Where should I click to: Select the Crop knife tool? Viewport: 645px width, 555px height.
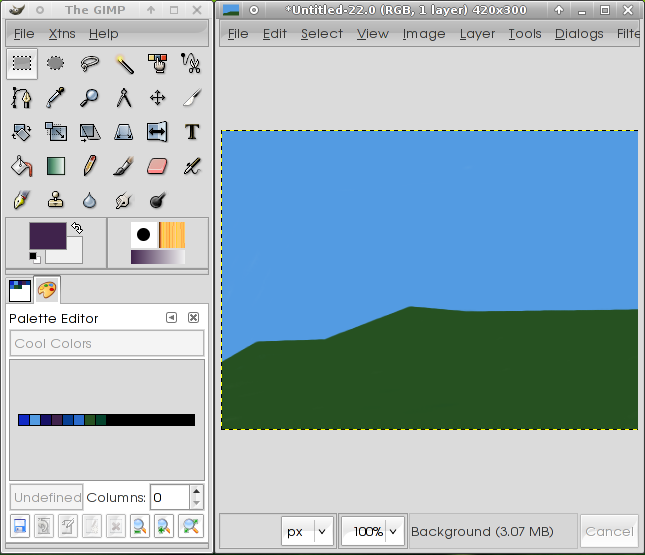(x=191, y=98)
